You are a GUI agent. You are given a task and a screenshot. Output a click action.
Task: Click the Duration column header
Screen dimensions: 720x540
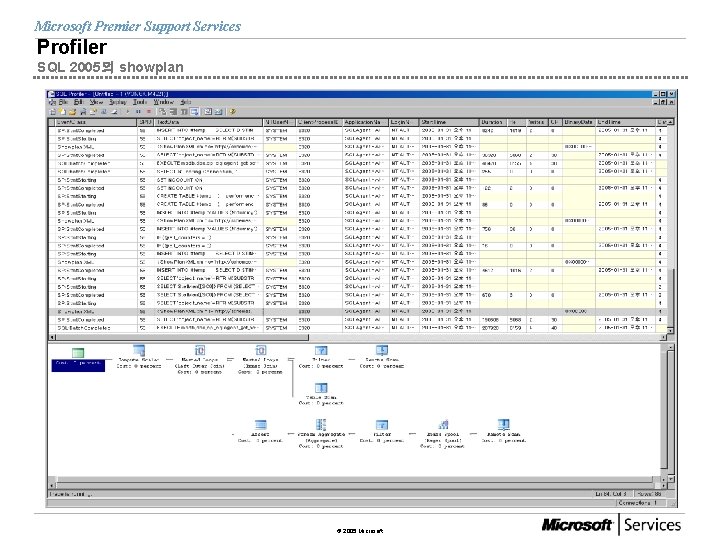coord(493,122)
